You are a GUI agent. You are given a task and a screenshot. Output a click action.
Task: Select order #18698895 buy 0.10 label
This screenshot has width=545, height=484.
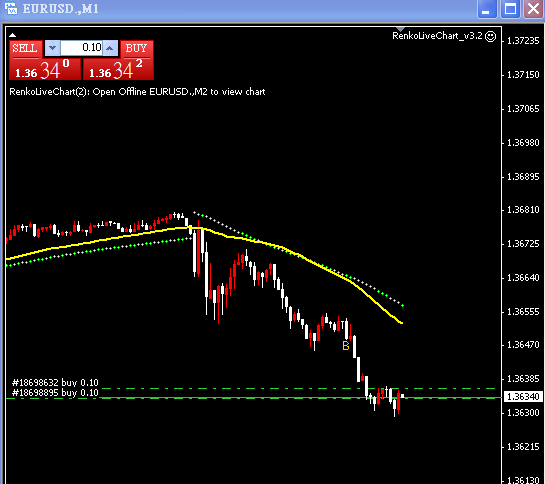55,393
